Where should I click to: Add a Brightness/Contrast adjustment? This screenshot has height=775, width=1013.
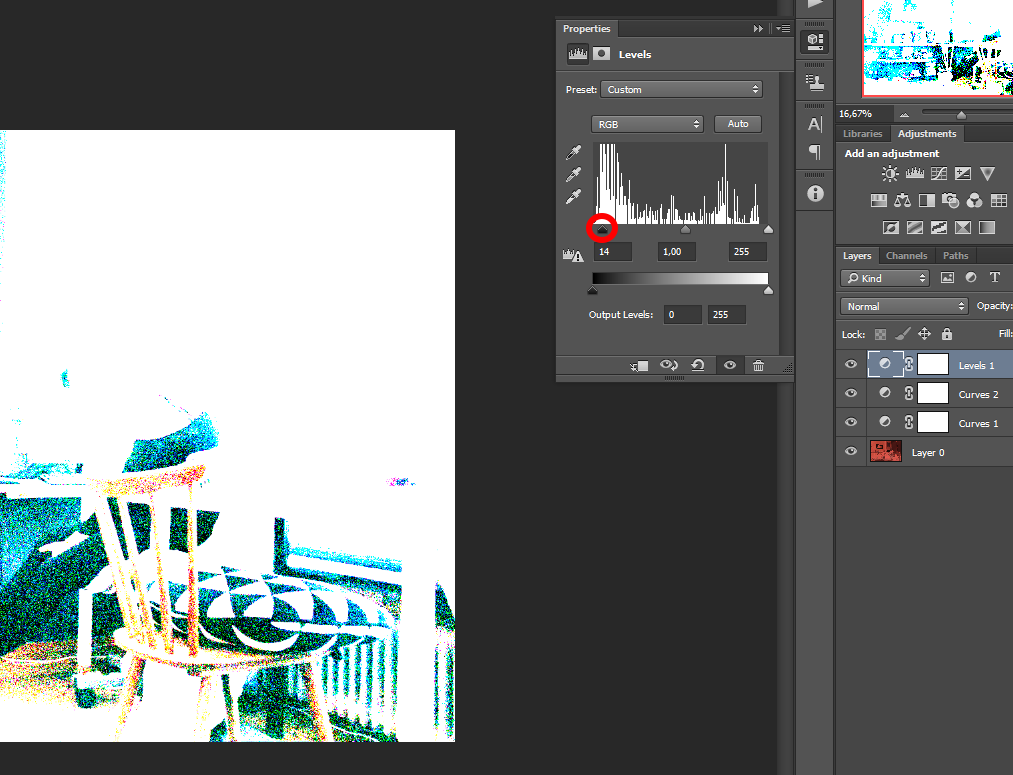coord(888,172)
